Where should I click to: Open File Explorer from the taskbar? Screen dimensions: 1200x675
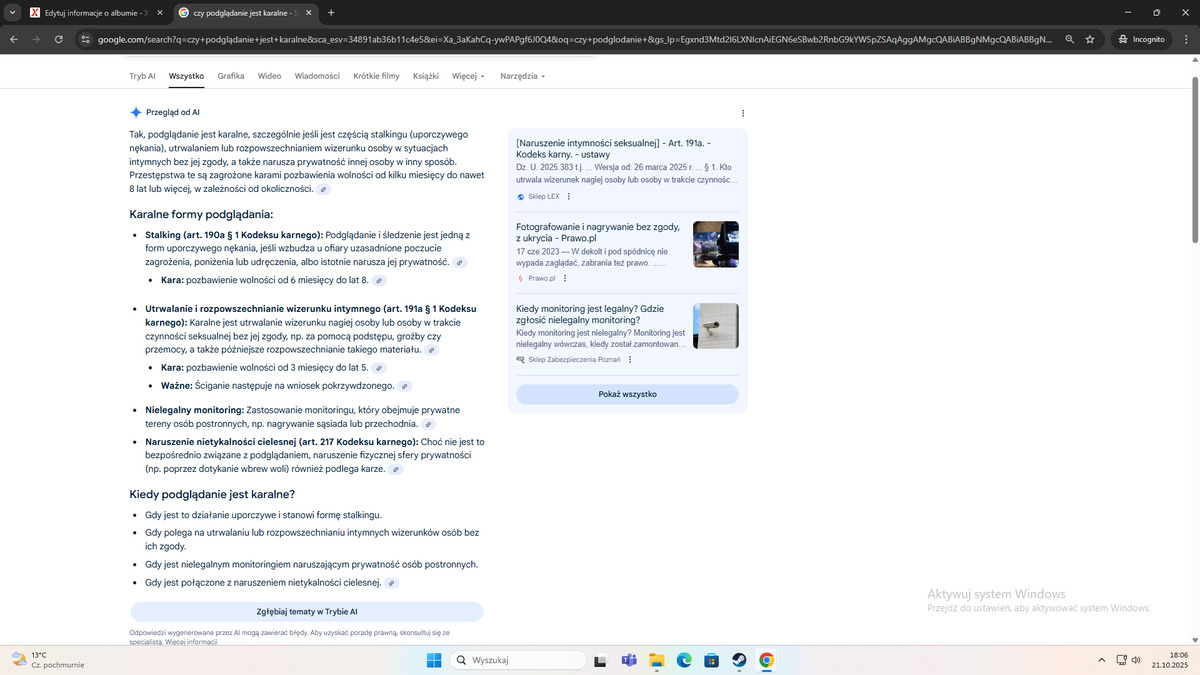pos(657,660)
